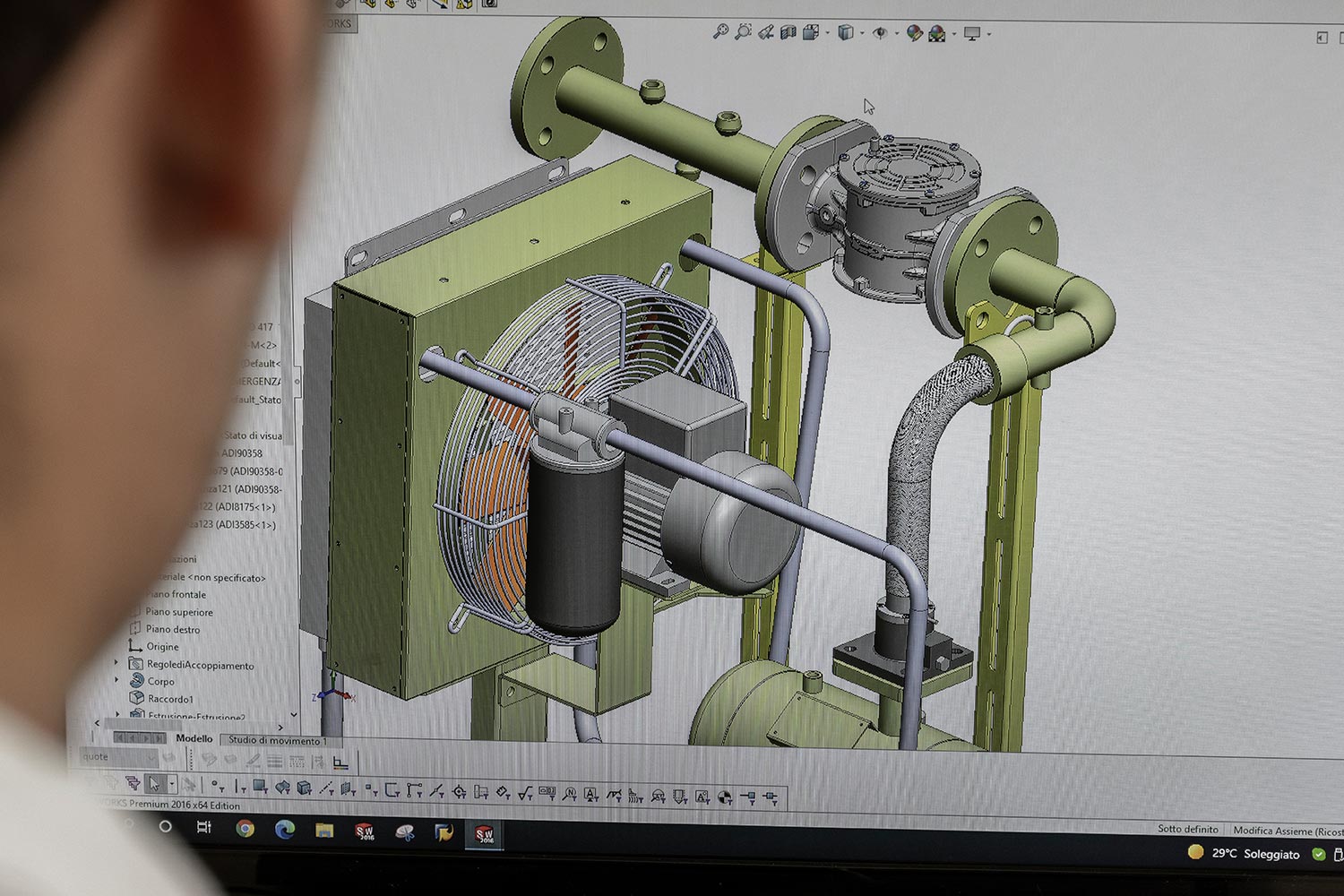
Task: Select Origine in the feature tree
Action: 162,646
